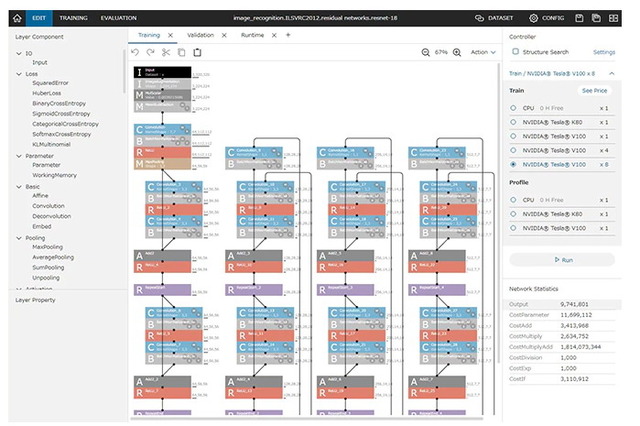Enable the Structure Search checkbox
640x426 pixels.
[516, 51]
